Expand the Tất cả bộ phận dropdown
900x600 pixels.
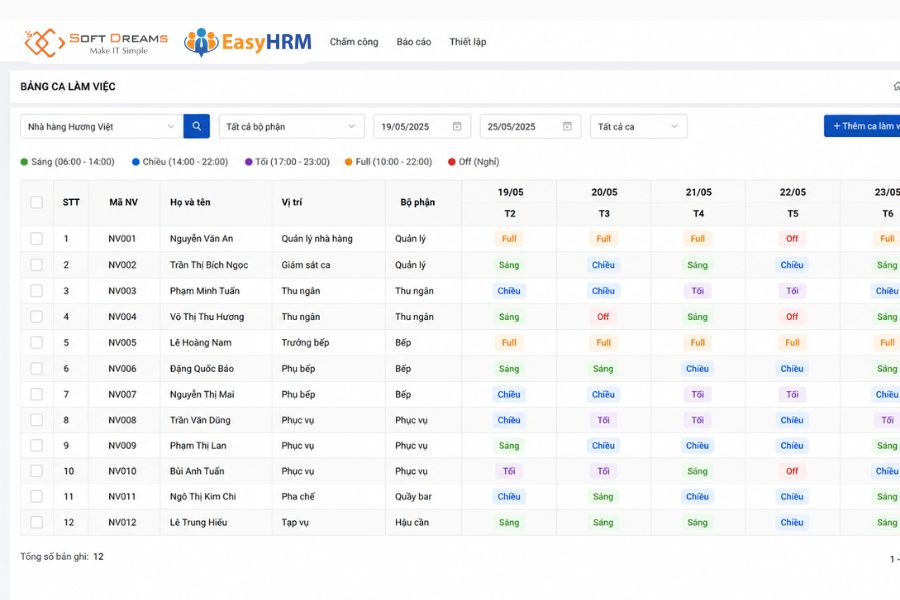pos(292,126)
